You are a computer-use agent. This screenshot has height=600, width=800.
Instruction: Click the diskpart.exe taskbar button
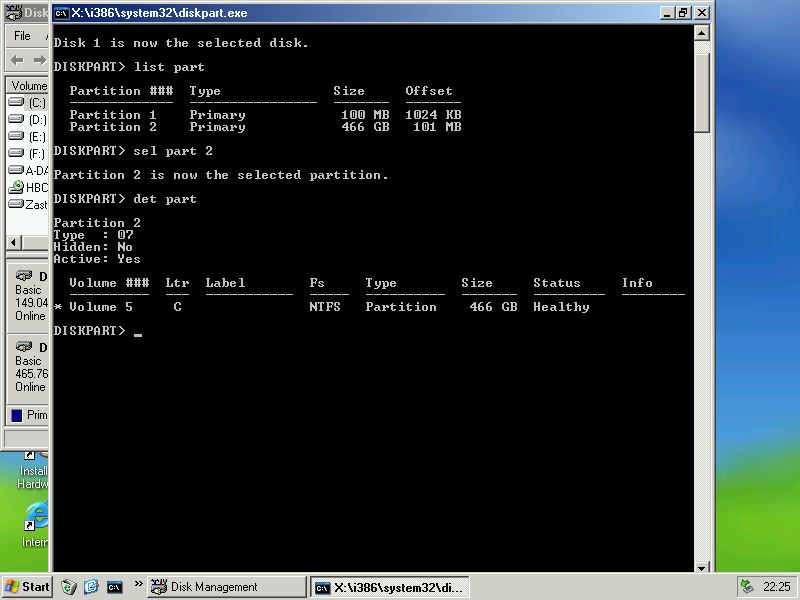click(x=388, y=587)
